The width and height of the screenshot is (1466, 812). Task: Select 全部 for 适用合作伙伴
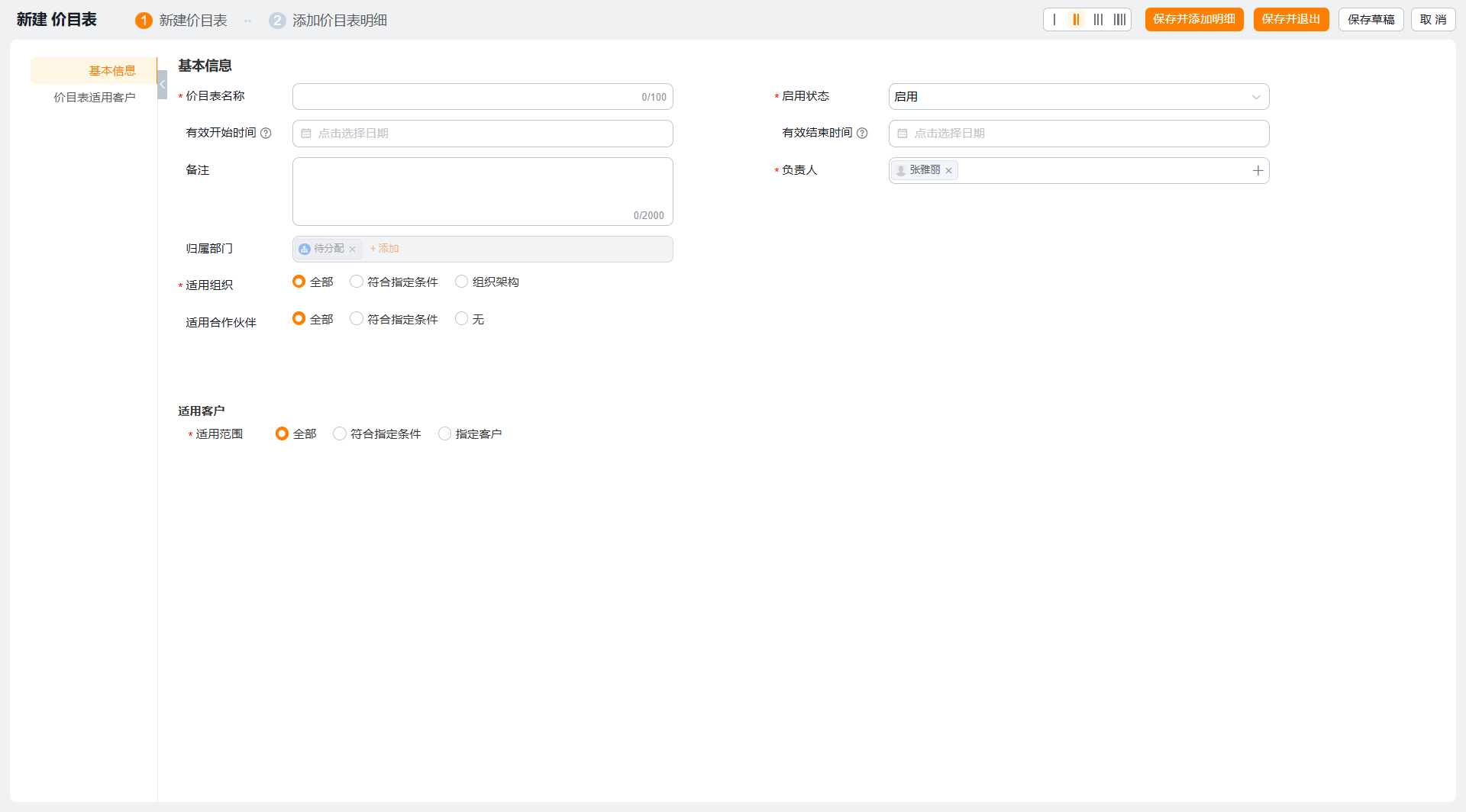pyautogui.click(x=299, y=319)
